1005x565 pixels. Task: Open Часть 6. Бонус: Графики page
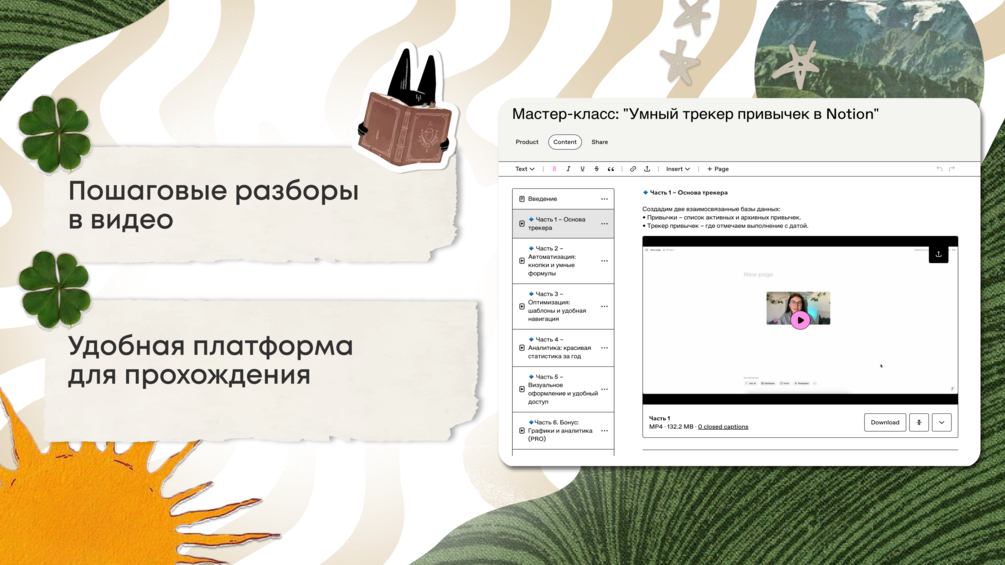click(563, 430)
